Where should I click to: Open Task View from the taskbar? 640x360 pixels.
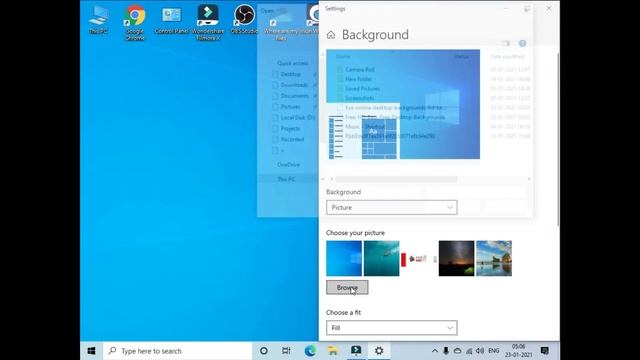point(286,351)
